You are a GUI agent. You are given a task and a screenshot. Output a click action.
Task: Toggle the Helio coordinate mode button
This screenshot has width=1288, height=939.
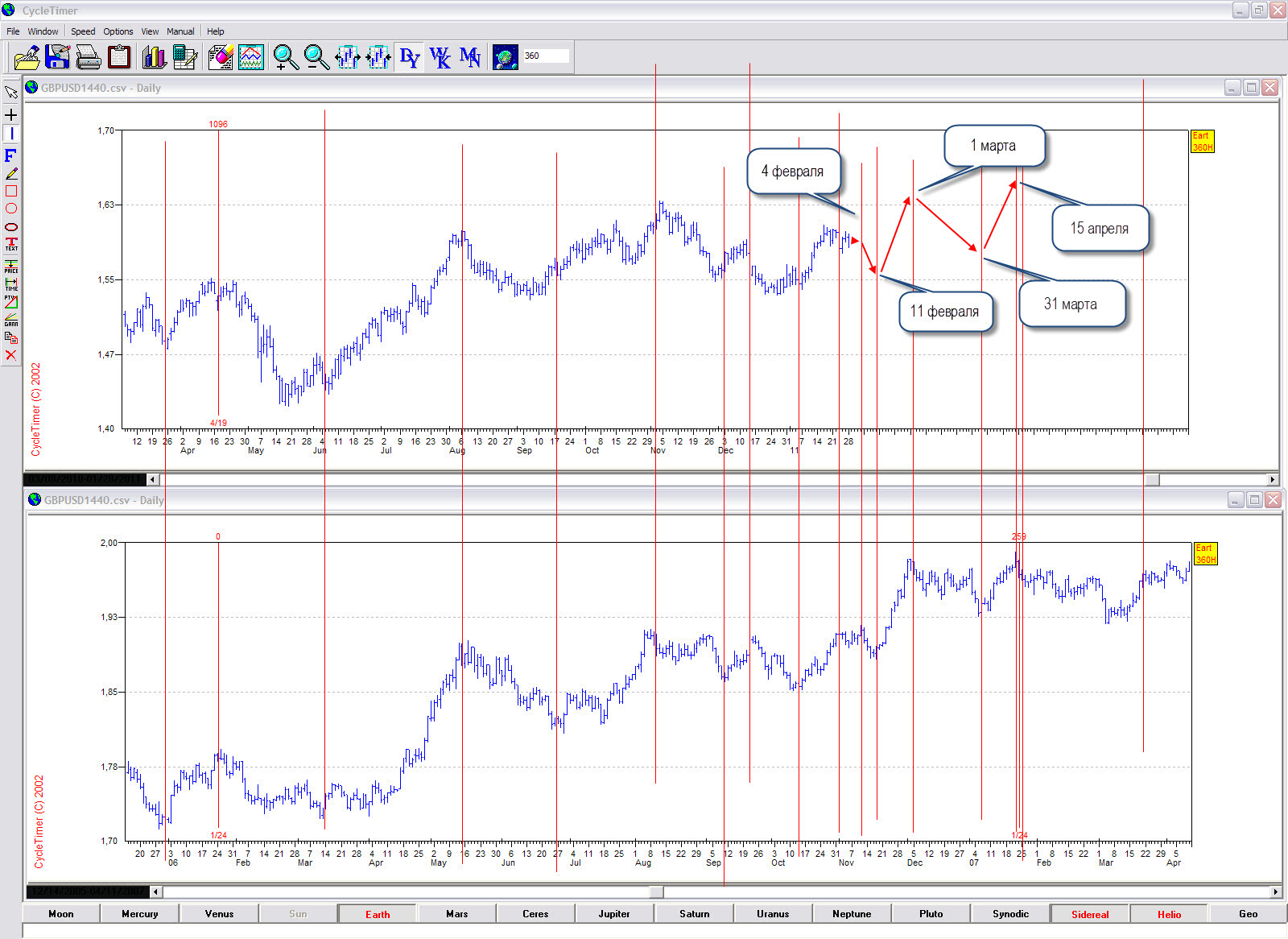click(1169, 914)
